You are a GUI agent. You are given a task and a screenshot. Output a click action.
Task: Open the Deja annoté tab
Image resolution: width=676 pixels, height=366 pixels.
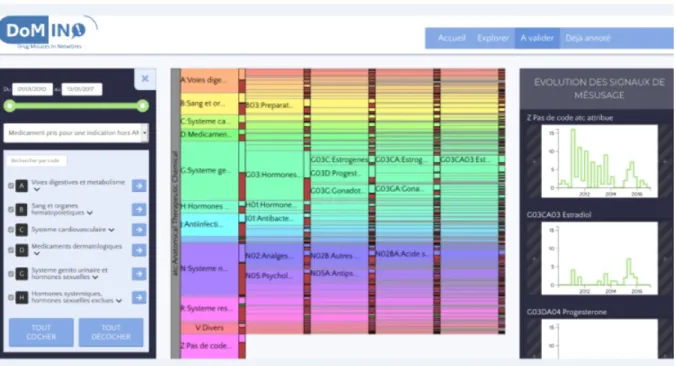coord(588,38)
